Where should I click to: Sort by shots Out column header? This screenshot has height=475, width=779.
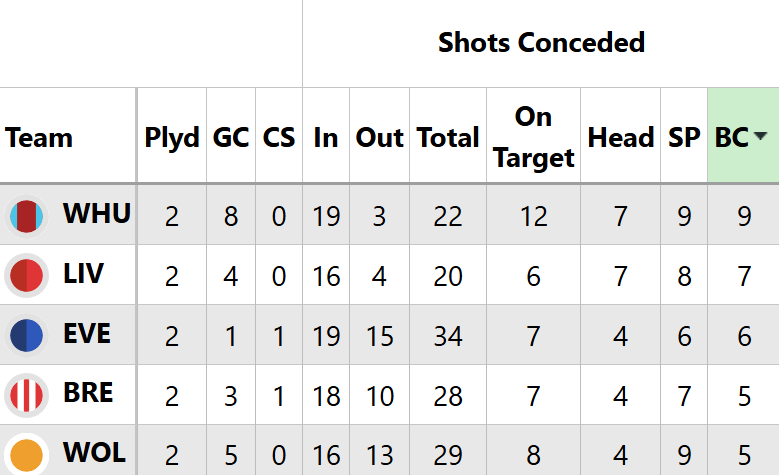[x=380, y=138]
